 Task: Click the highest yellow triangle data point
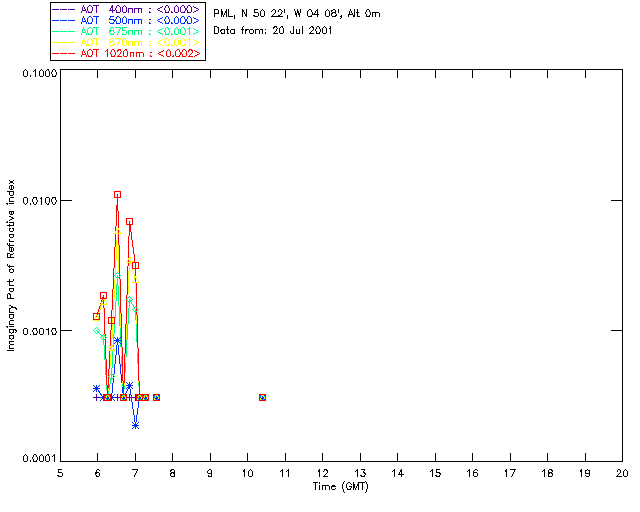[118, 232]
